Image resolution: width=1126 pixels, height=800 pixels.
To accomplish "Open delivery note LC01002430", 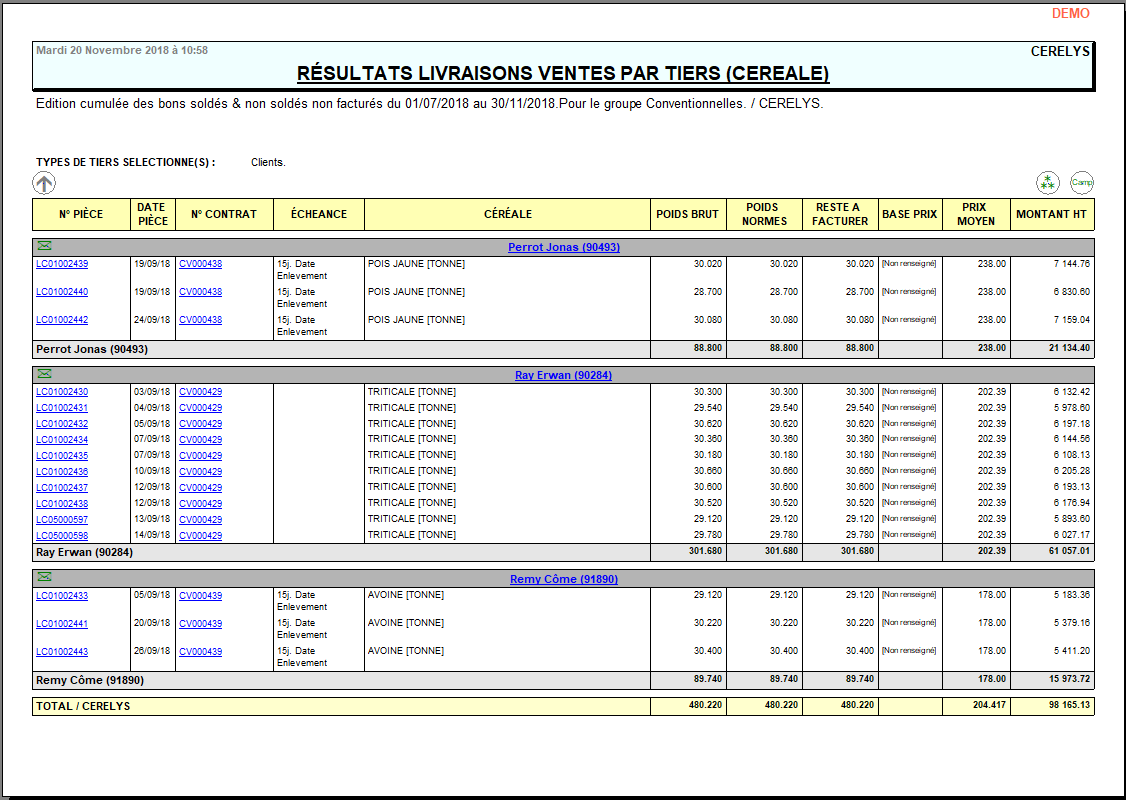I will [x=62, y=392].
